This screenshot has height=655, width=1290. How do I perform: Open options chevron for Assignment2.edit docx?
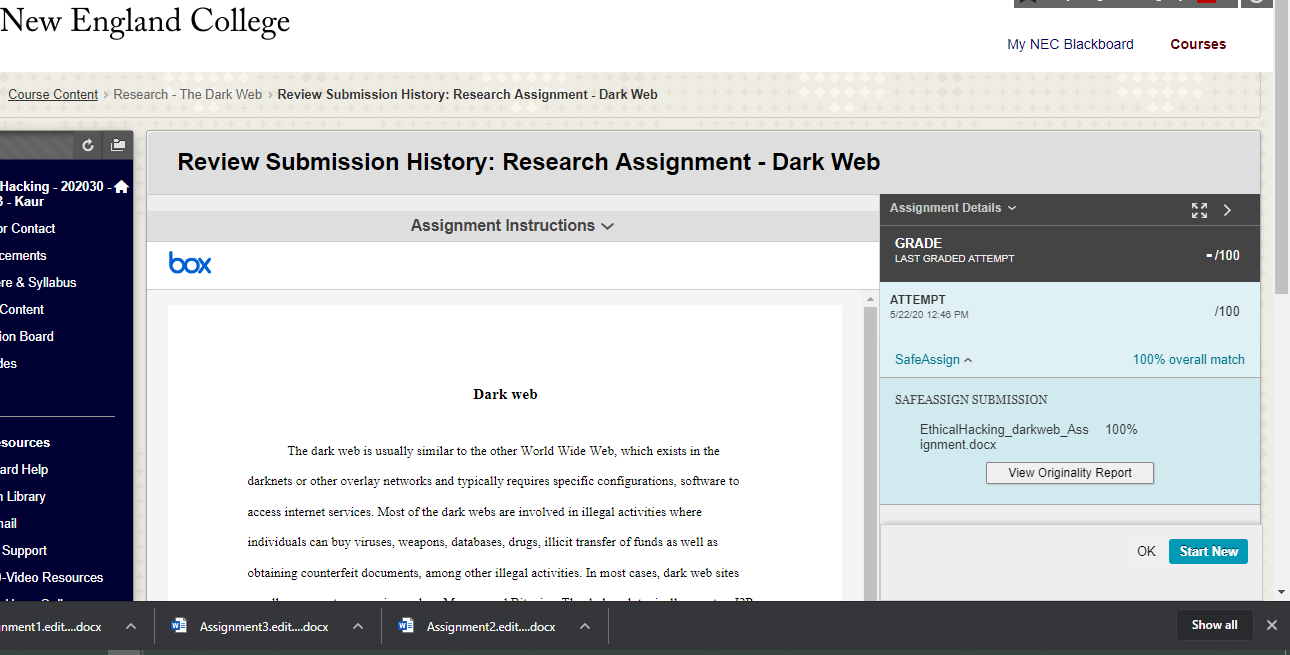[x=585, y=626]
